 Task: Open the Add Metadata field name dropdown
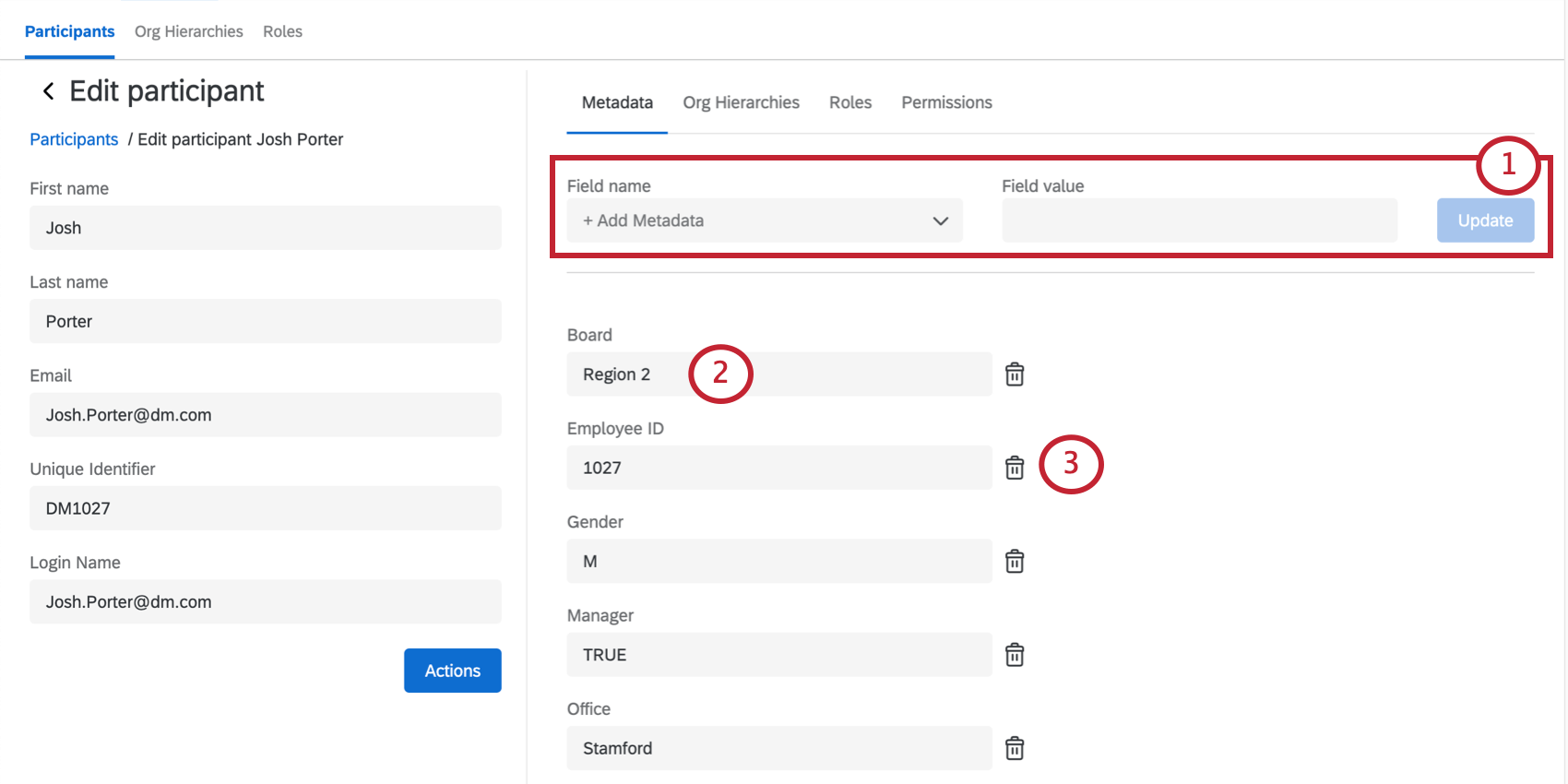point(764,220)
